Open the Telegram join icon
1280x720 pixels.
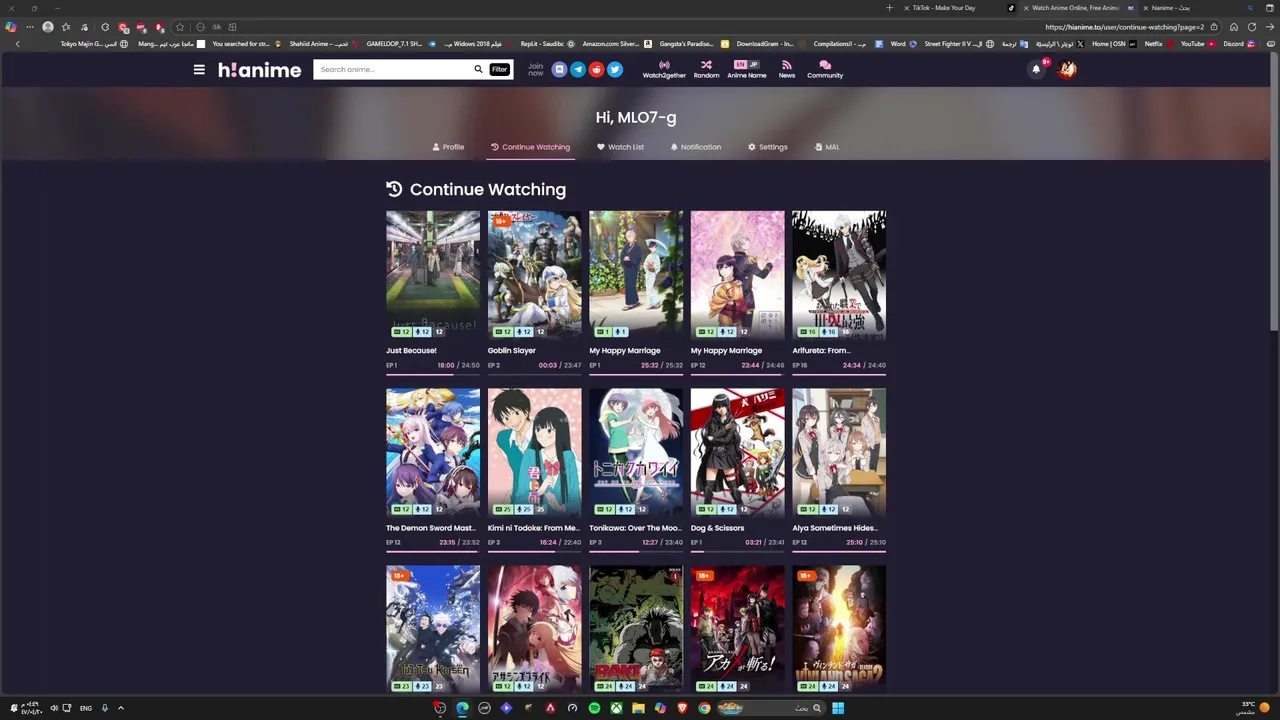coord(578,69)
